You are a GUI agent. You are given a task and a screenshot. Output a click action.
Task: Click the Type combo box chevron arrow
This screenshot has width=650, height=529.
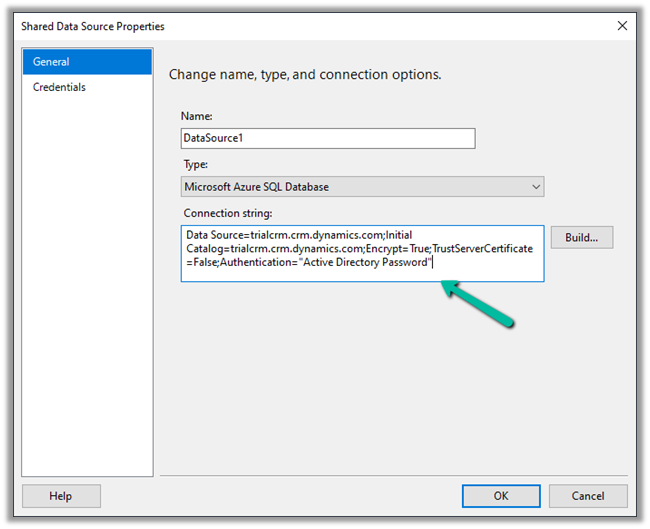point(536,187)
